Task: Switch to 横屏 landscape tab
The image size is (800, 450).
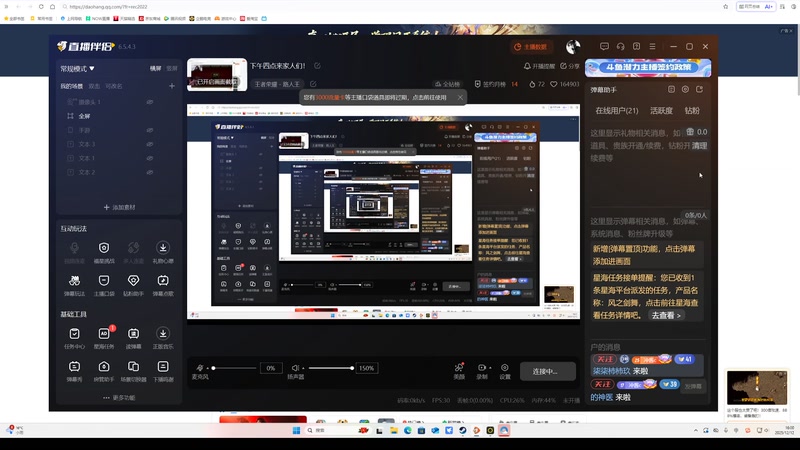Action: coord(155,68)
